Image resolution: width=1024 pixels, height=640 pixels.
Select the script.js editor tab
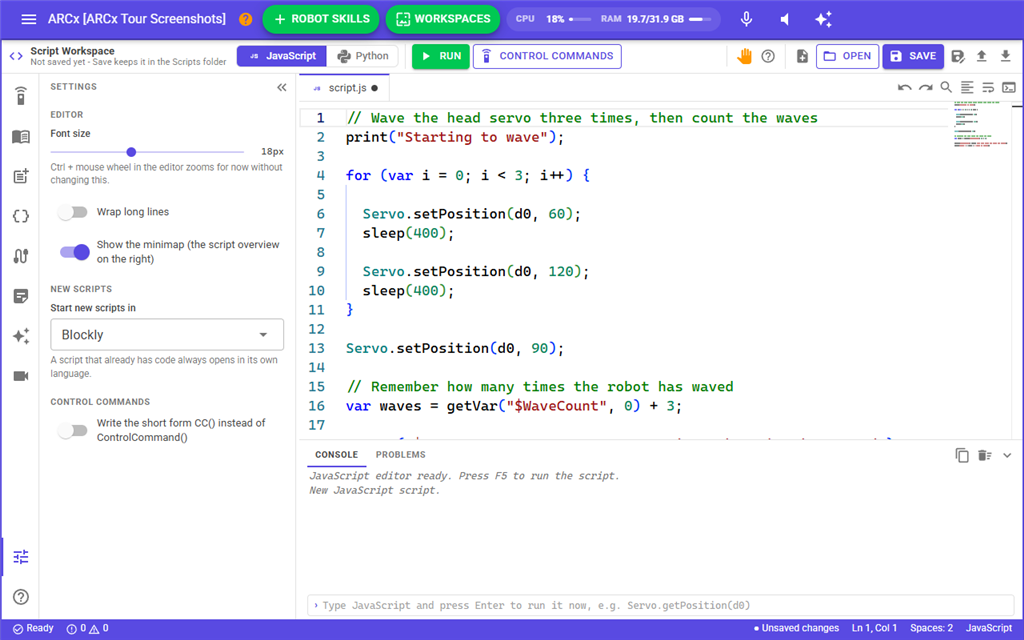click(x=345, y=88)
